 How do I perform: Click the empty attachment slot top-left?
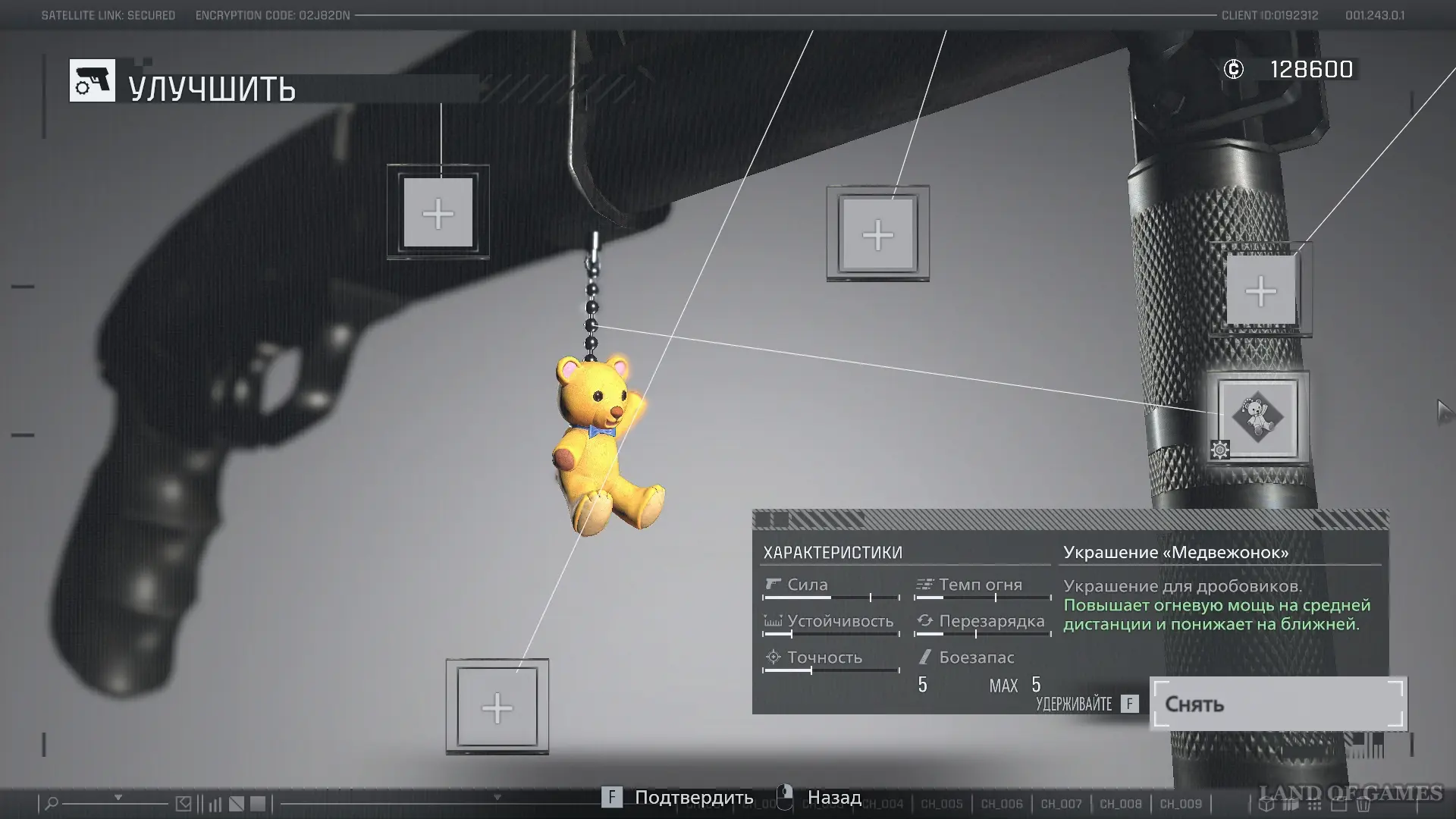pyautogui.click(x=438, y=213)
